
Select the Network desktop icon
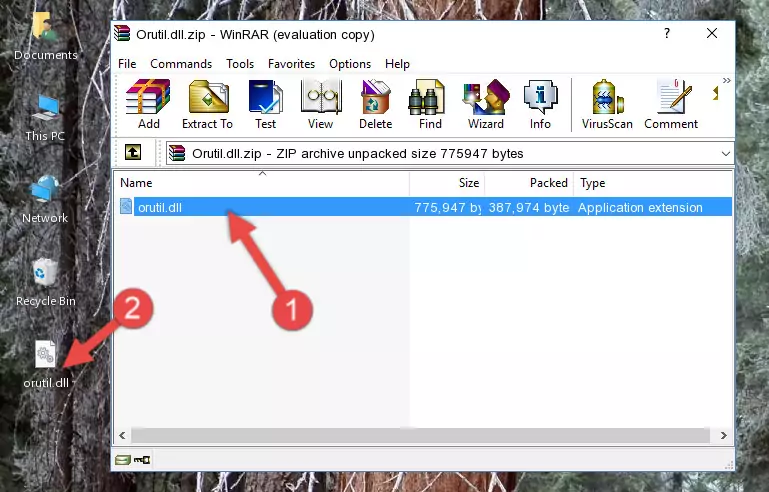45,199
